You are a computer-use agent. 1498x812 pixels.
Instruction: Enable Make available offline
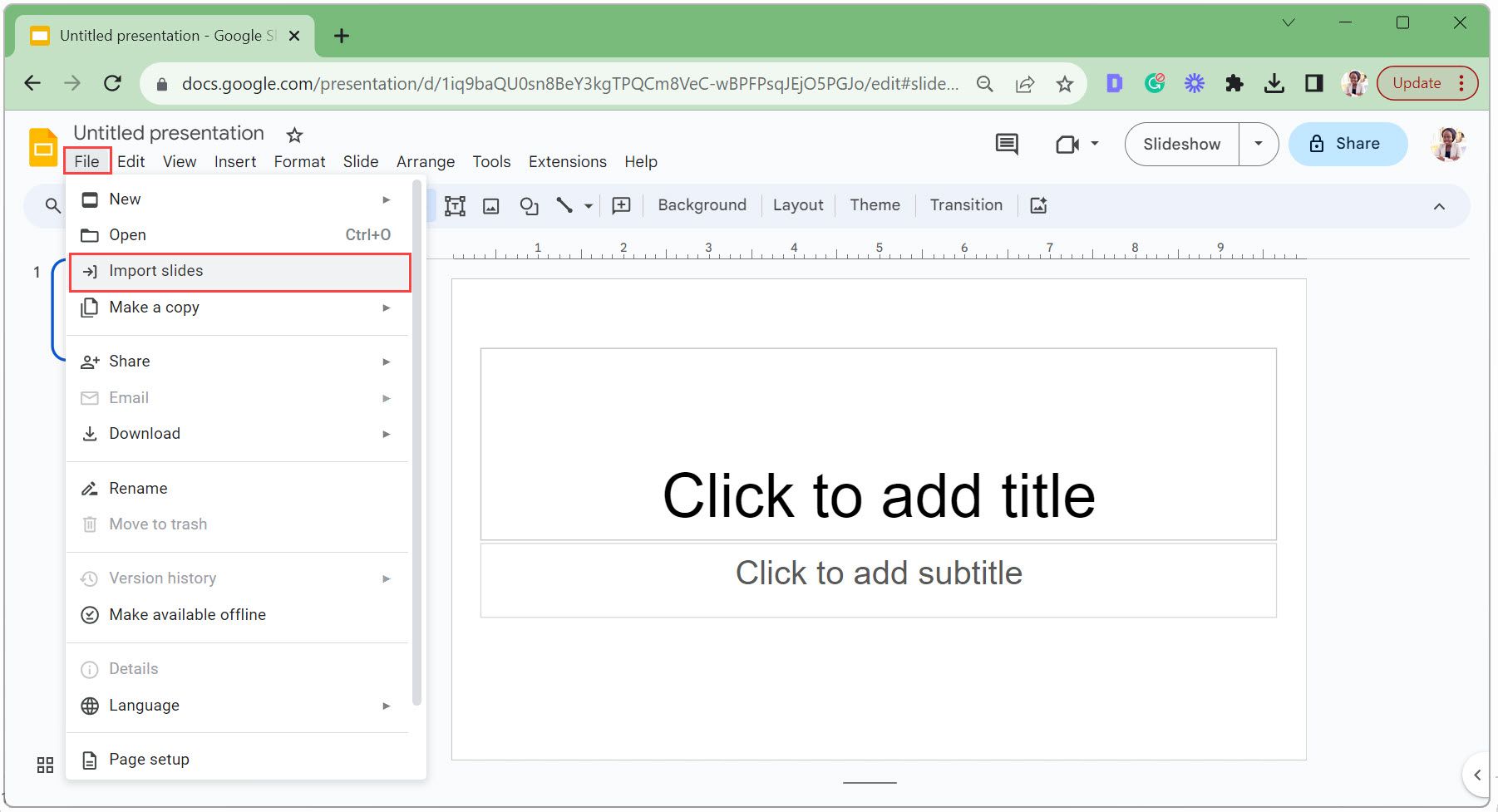(x=186, y=614)
